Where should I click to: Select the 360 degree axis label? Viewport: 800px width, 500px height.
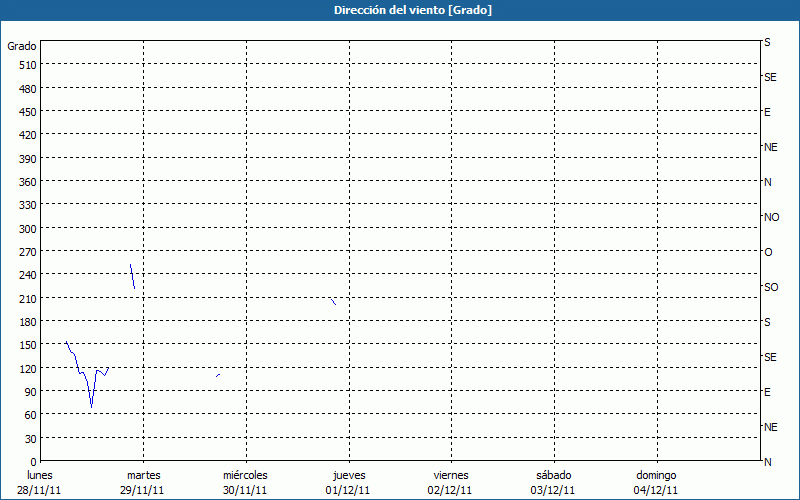coord(28,182)
